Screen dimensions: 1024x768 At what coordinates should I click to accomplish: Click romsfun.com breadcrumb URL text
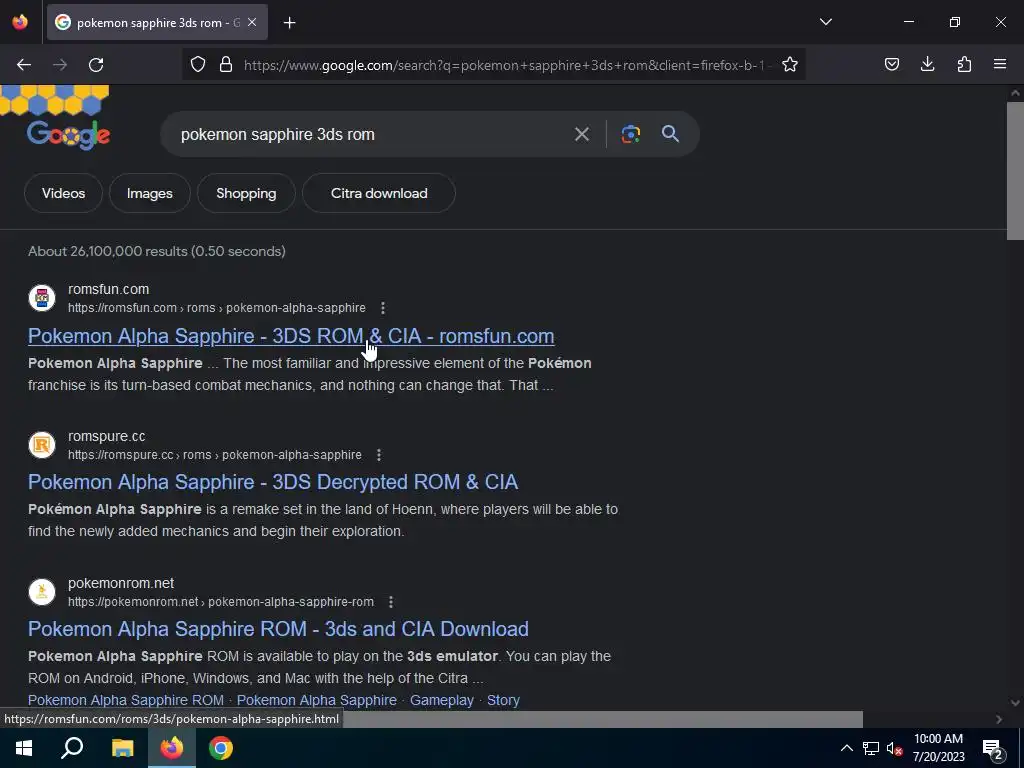pos(217,308)
